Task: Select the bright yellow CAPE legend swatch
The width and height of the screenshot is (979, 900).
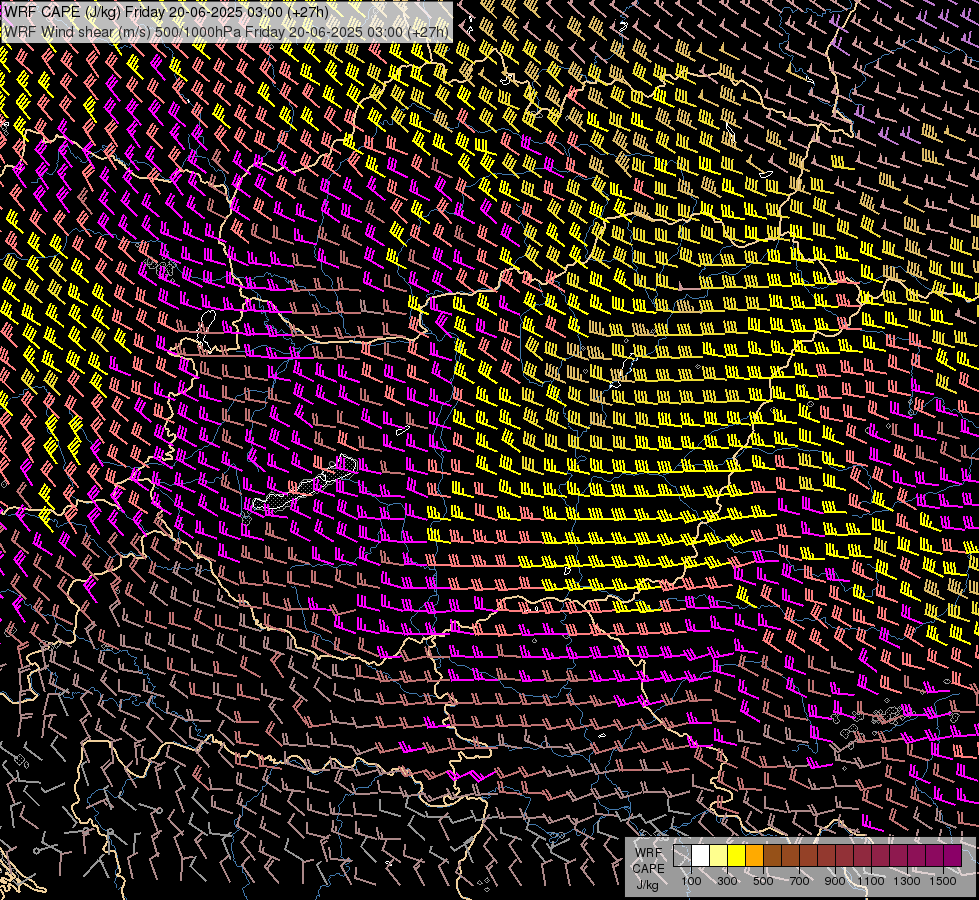Action: (737, 856)
